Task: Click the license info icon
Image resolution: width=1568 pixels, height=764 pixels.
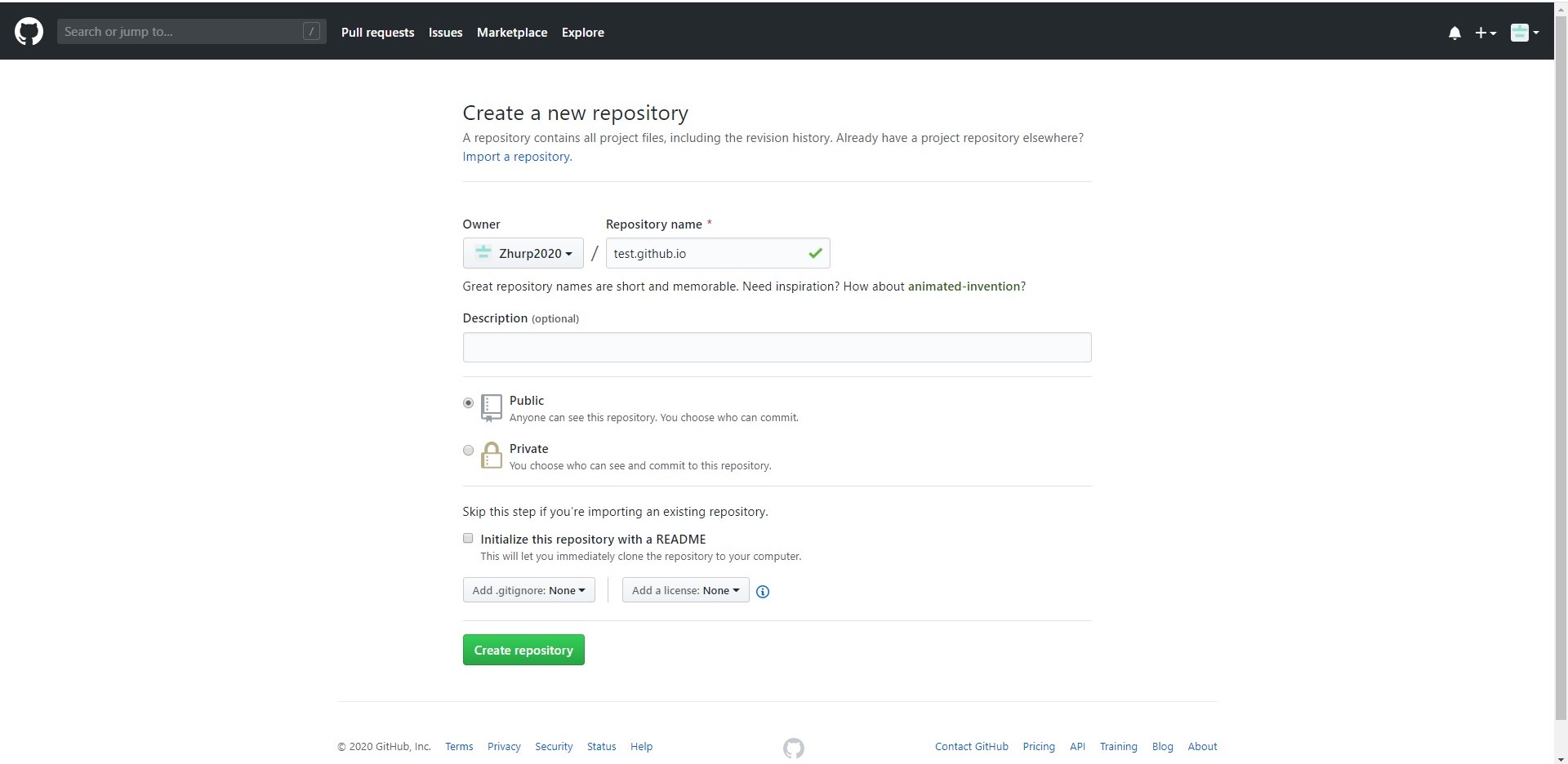Action: [763, 592]
